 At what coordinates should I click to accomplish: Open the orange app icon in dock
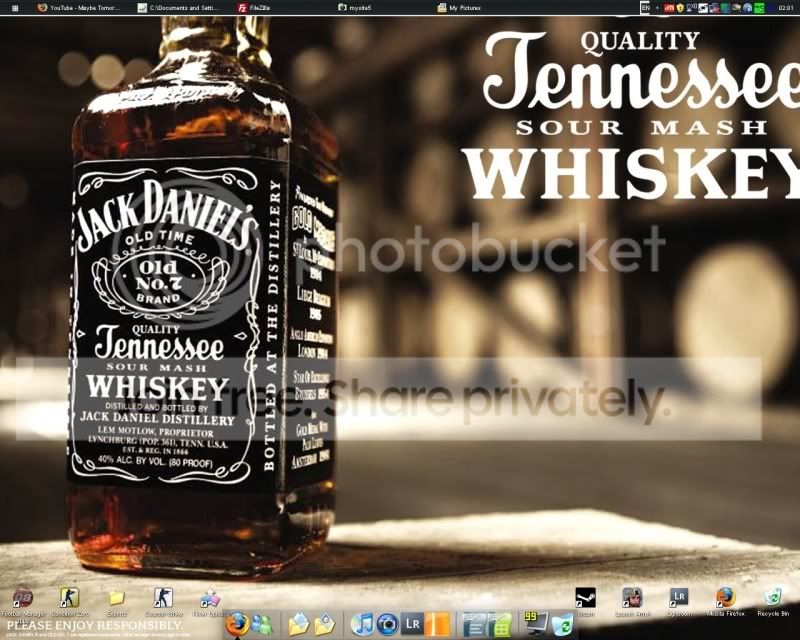click(436, 625)
